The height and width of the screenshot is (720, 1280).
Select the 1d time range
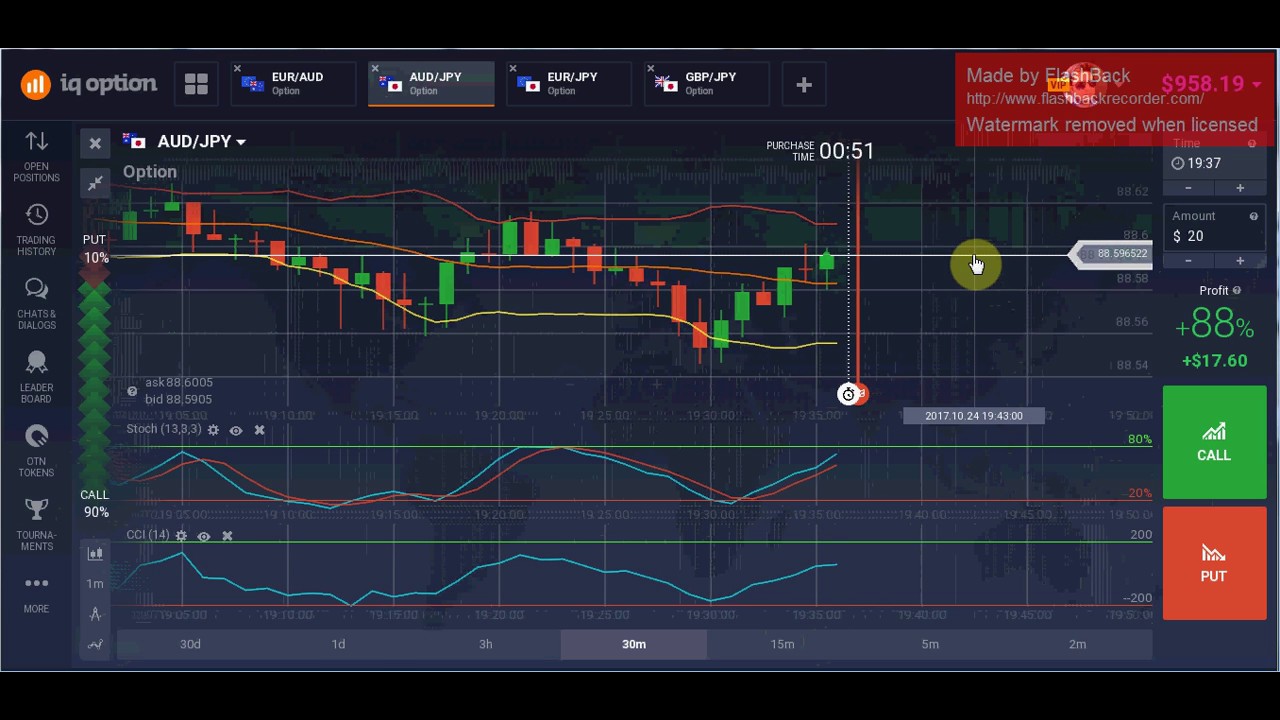pos(338,644)
